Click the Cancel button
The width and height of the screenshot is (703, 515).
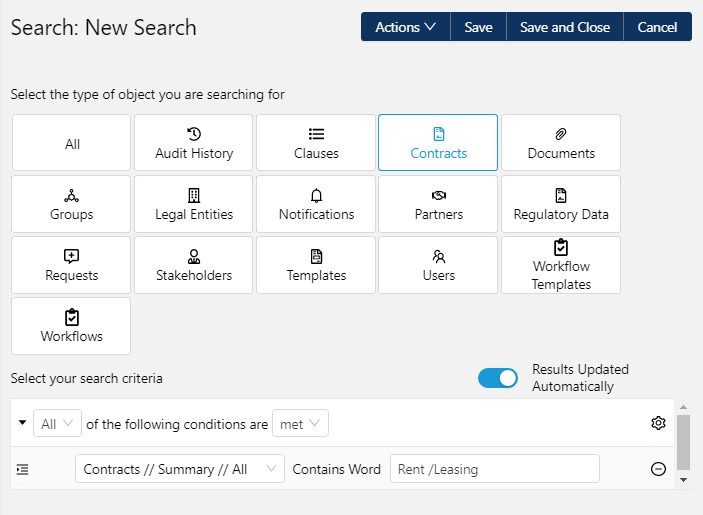coord(657,27)
